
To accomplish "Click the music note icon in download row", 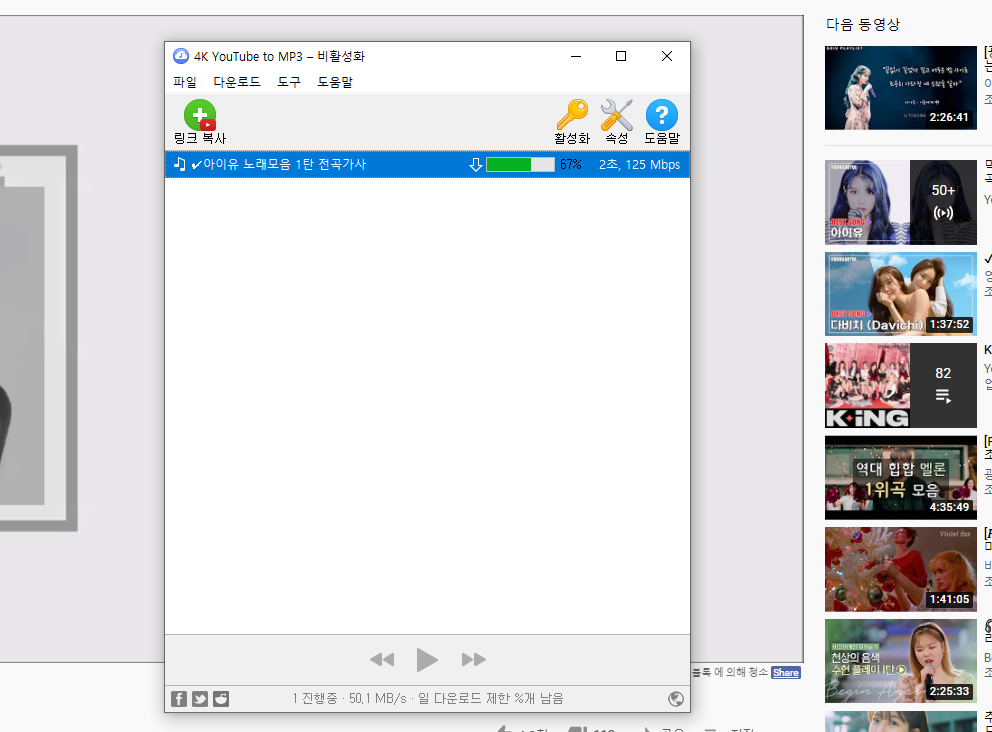I will coord(180,164).
